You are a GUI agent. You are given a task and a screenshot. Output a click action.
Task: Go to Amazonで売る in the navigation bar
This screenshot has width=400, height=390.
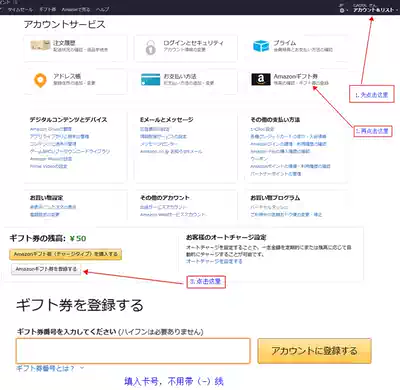[76, 9]
